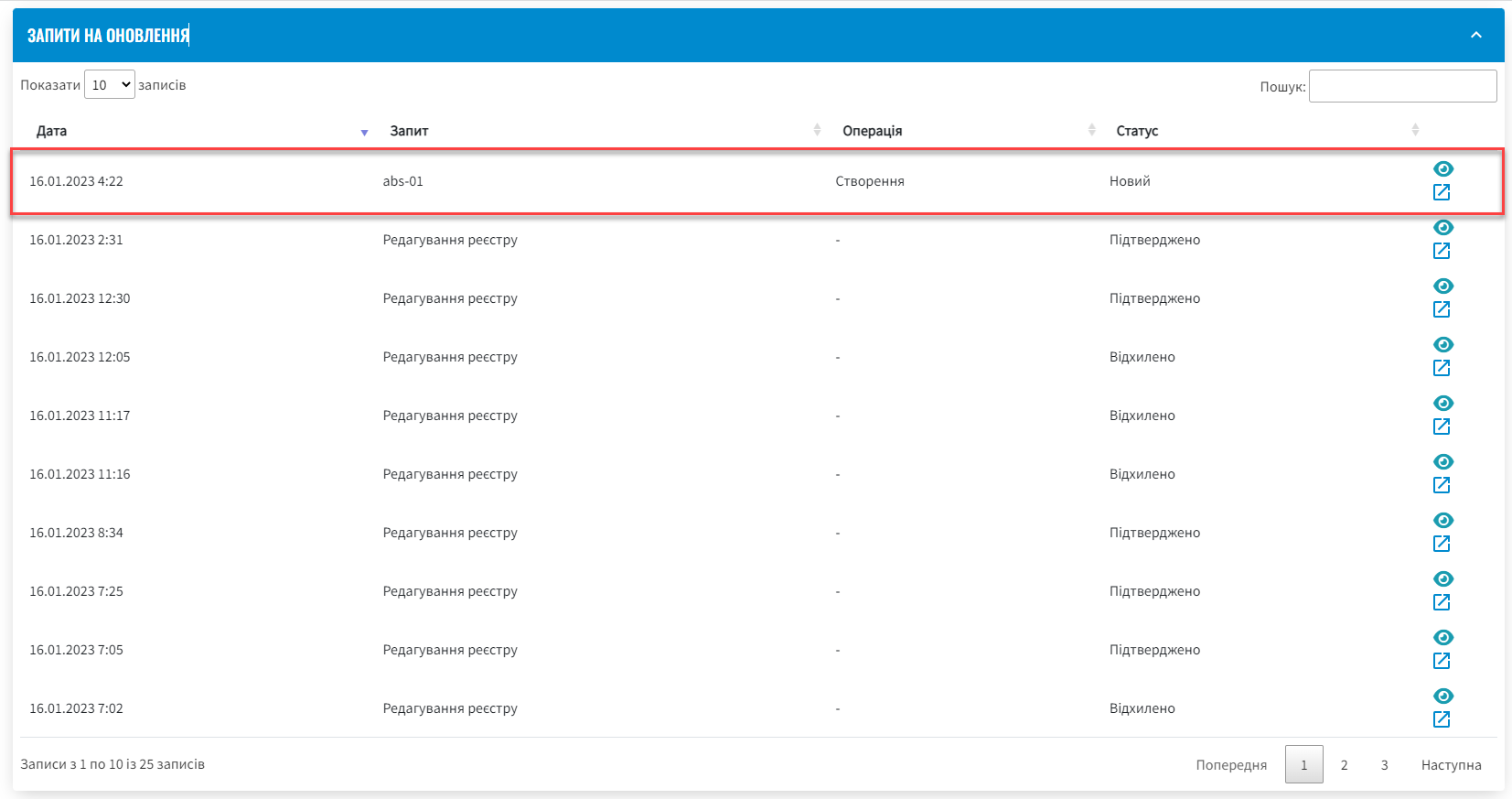Open external link icon for 16.01.2023 7:05 row

1442,661
